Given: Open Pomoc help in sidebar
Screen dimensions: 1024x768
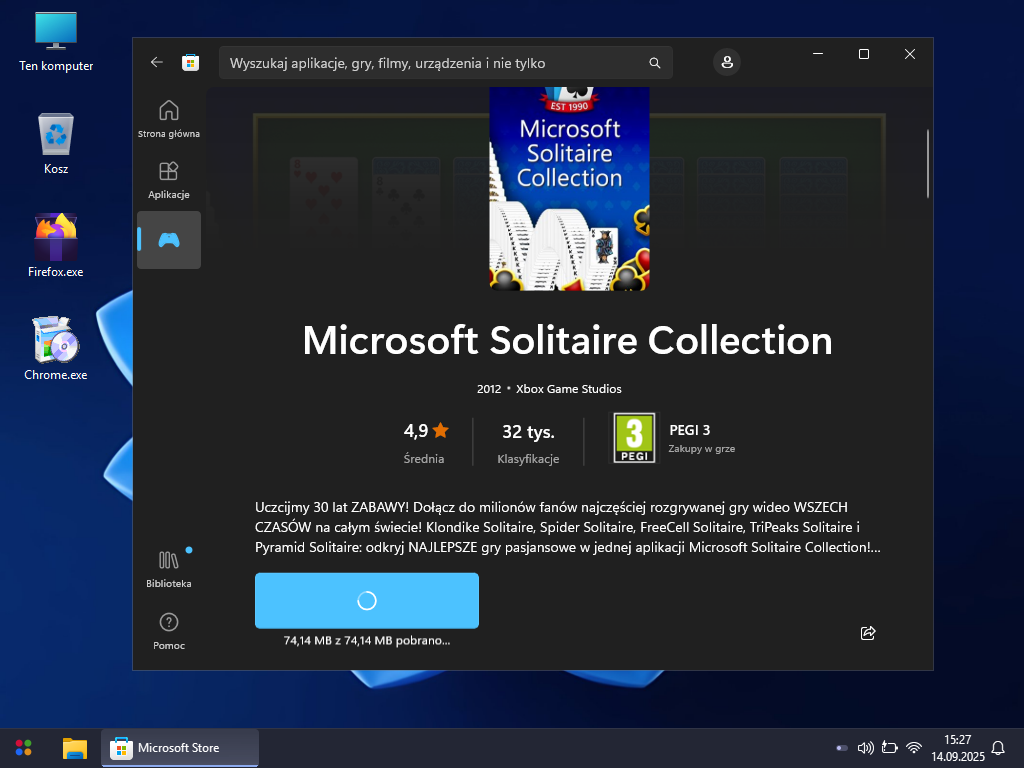Looking at the screenshot, I should click(169, 630).
